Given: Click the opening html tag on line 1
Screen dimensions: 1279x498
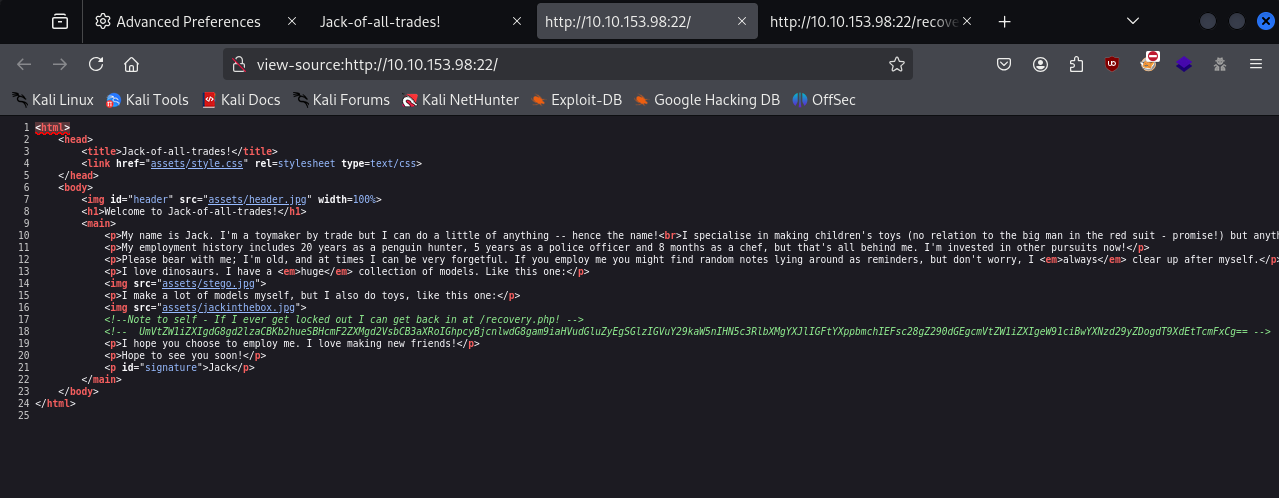Looking at the screenshot, I should click(x=52, y=127).
